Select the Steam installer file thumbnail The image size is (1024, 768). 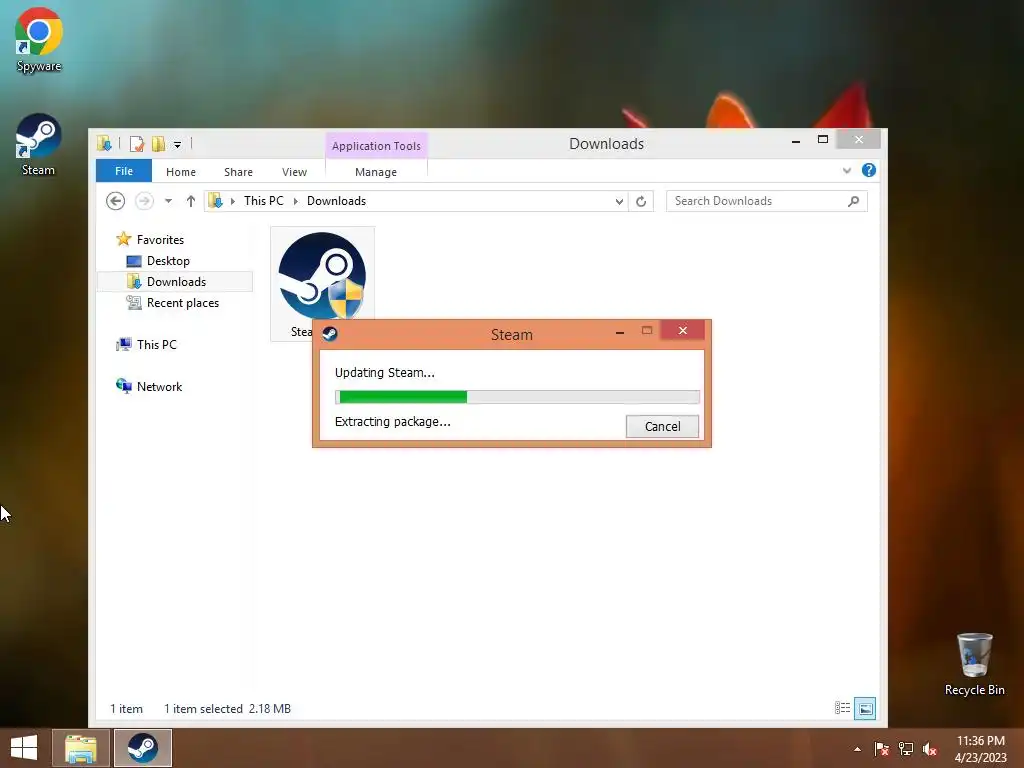point(322,274)
